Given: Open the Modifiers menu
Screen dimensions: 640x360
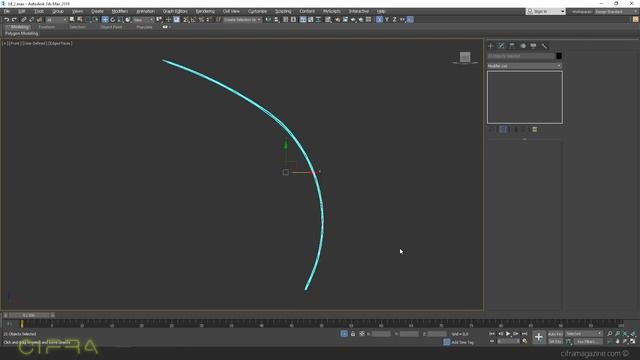Looking at the screenshot, I should (120, 11).
